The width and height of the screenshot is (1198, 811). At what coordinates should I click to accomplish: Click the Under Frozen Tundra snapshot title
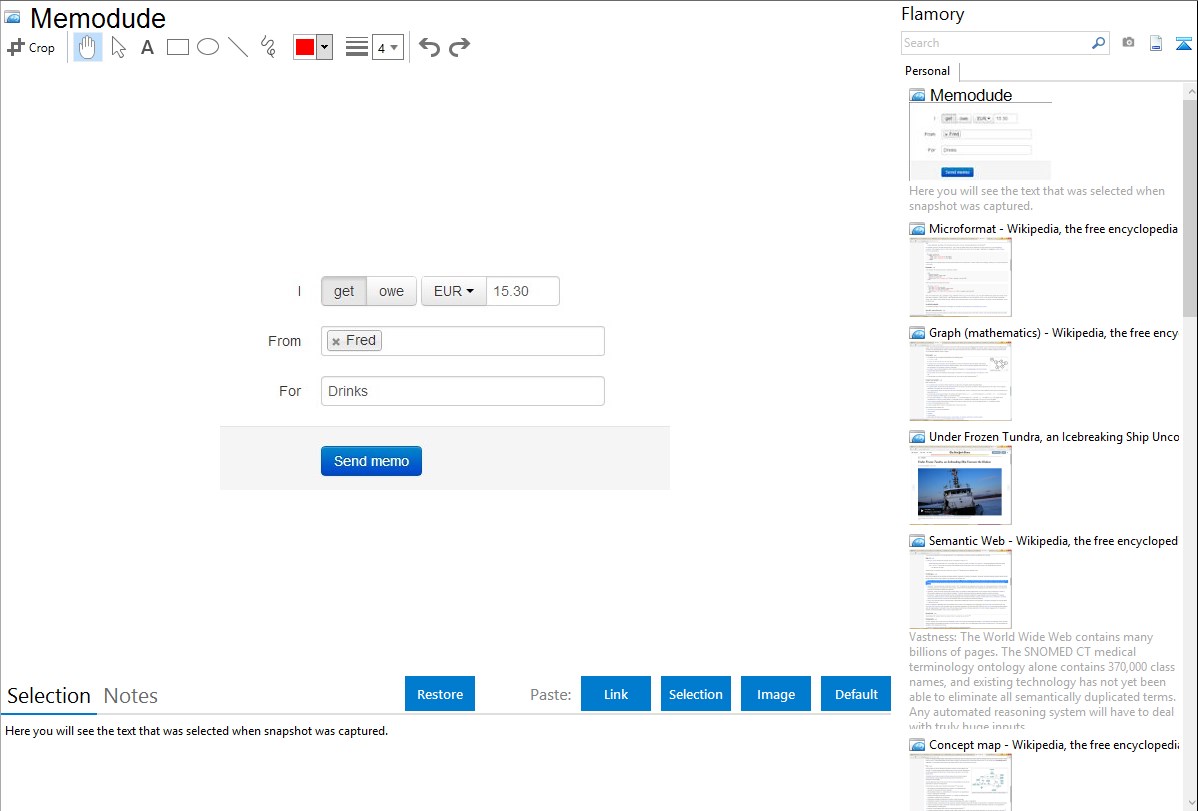1054,436
